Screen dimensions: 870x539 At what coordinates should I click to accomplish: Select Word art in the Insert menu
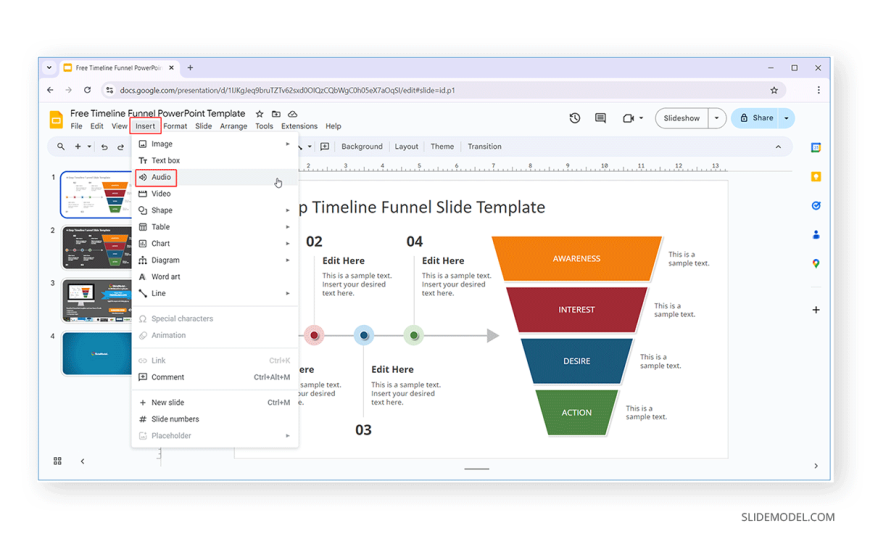point(166,277)
